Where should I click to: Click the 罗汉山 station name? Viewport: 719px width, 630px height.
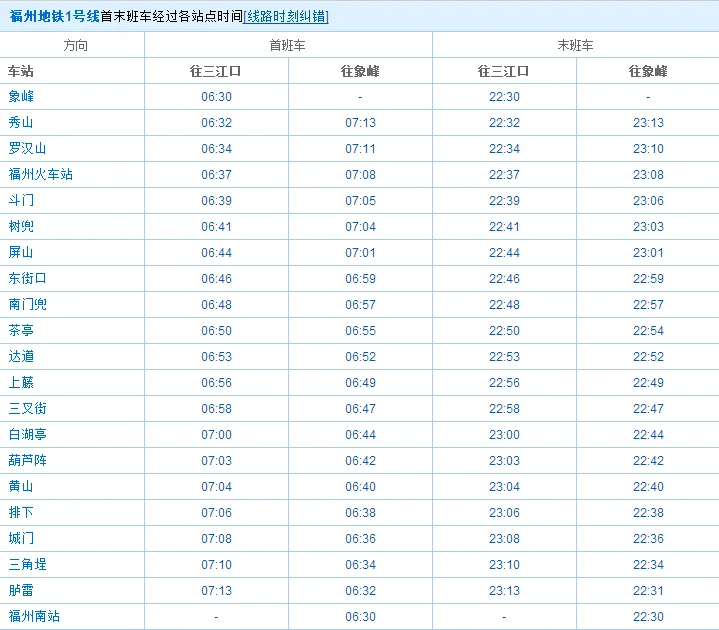(x=27, y=149)
